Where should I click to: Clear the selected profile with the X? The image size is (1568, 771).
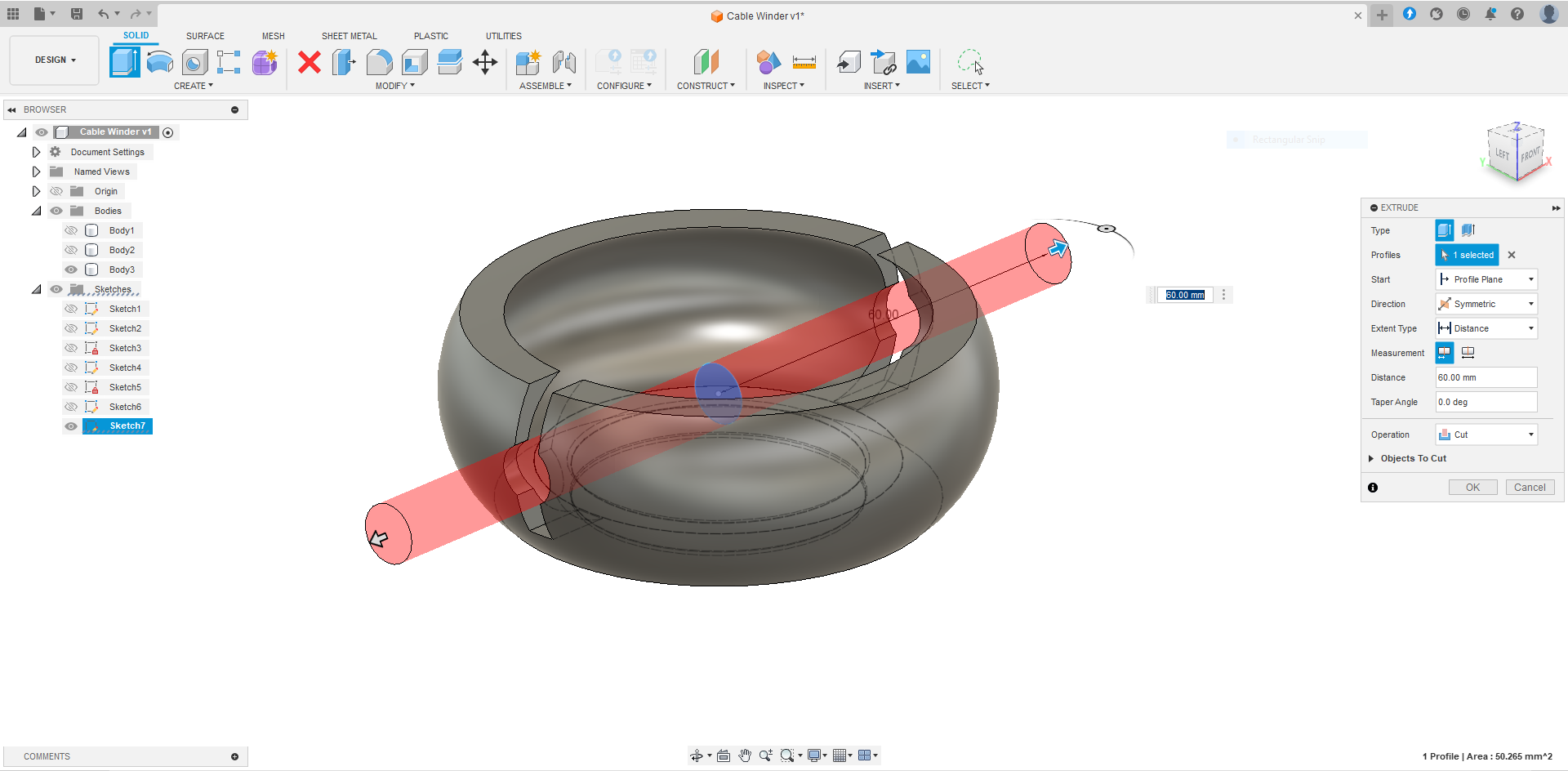[1512, 255]
